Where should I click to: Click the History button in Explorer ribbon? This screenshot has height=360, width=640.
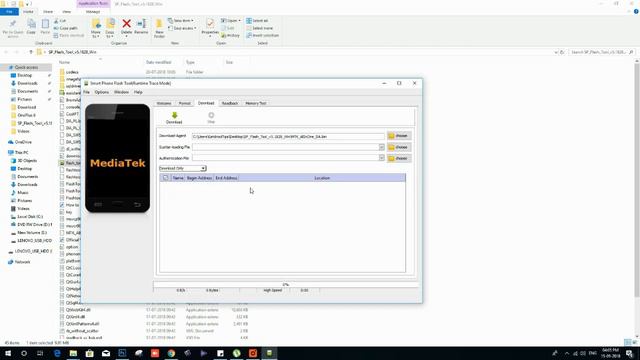[x=230, y=36]
